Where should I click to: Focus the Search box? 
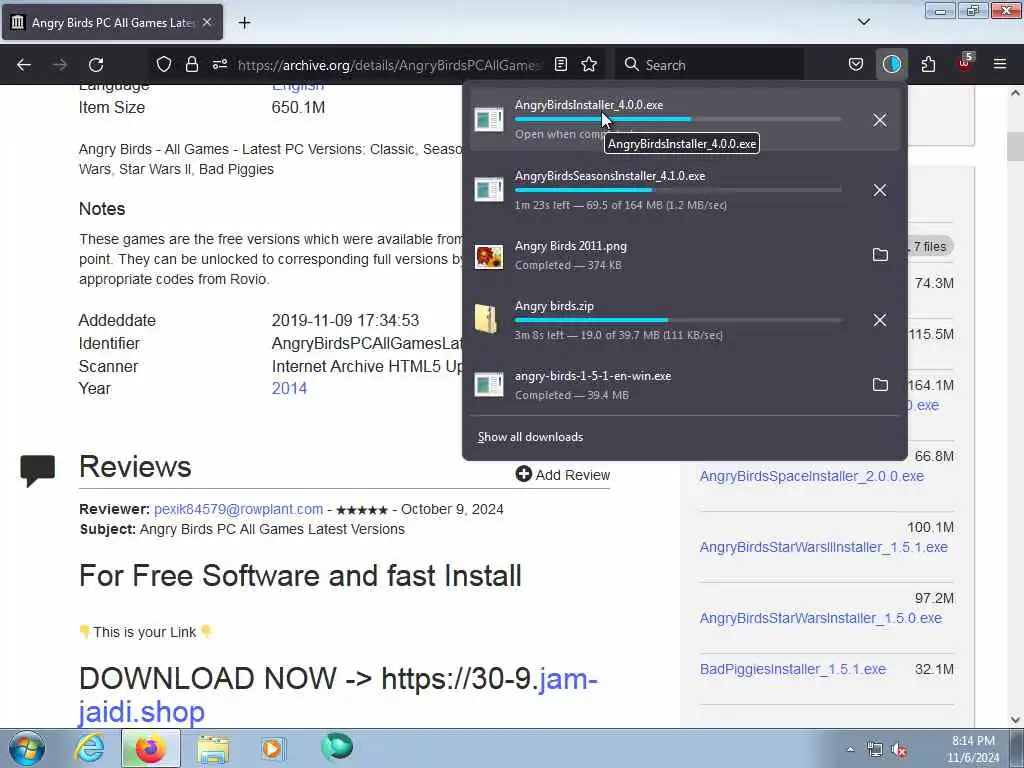(x=709, y=65)
